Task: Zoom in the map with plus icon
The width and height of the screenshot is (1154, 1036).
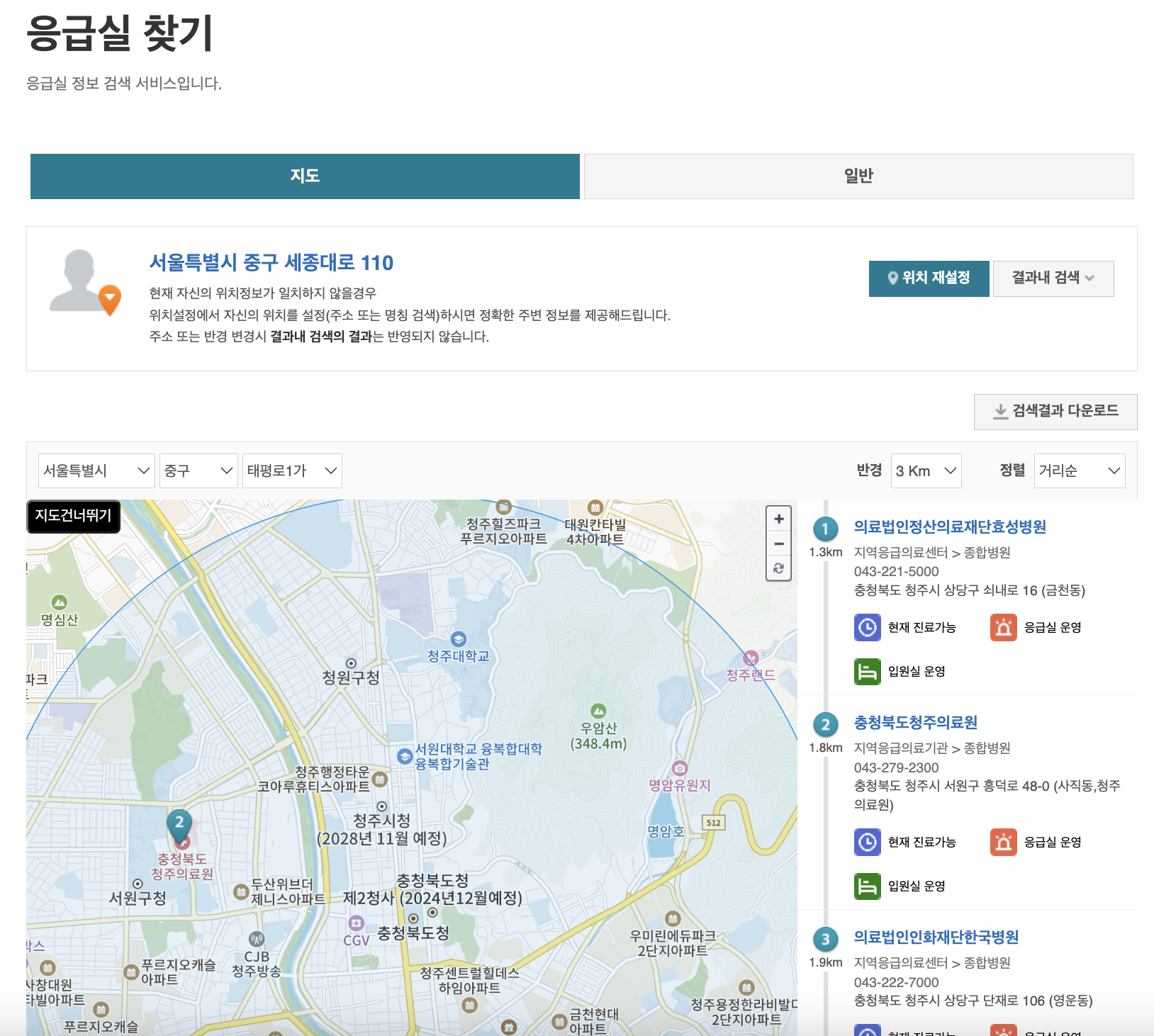Action: pos(779,519)
